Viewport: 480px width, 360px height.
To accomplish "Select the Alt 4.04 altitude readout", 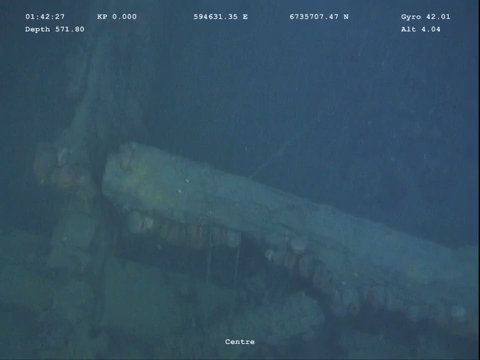I will coord(421,29).
